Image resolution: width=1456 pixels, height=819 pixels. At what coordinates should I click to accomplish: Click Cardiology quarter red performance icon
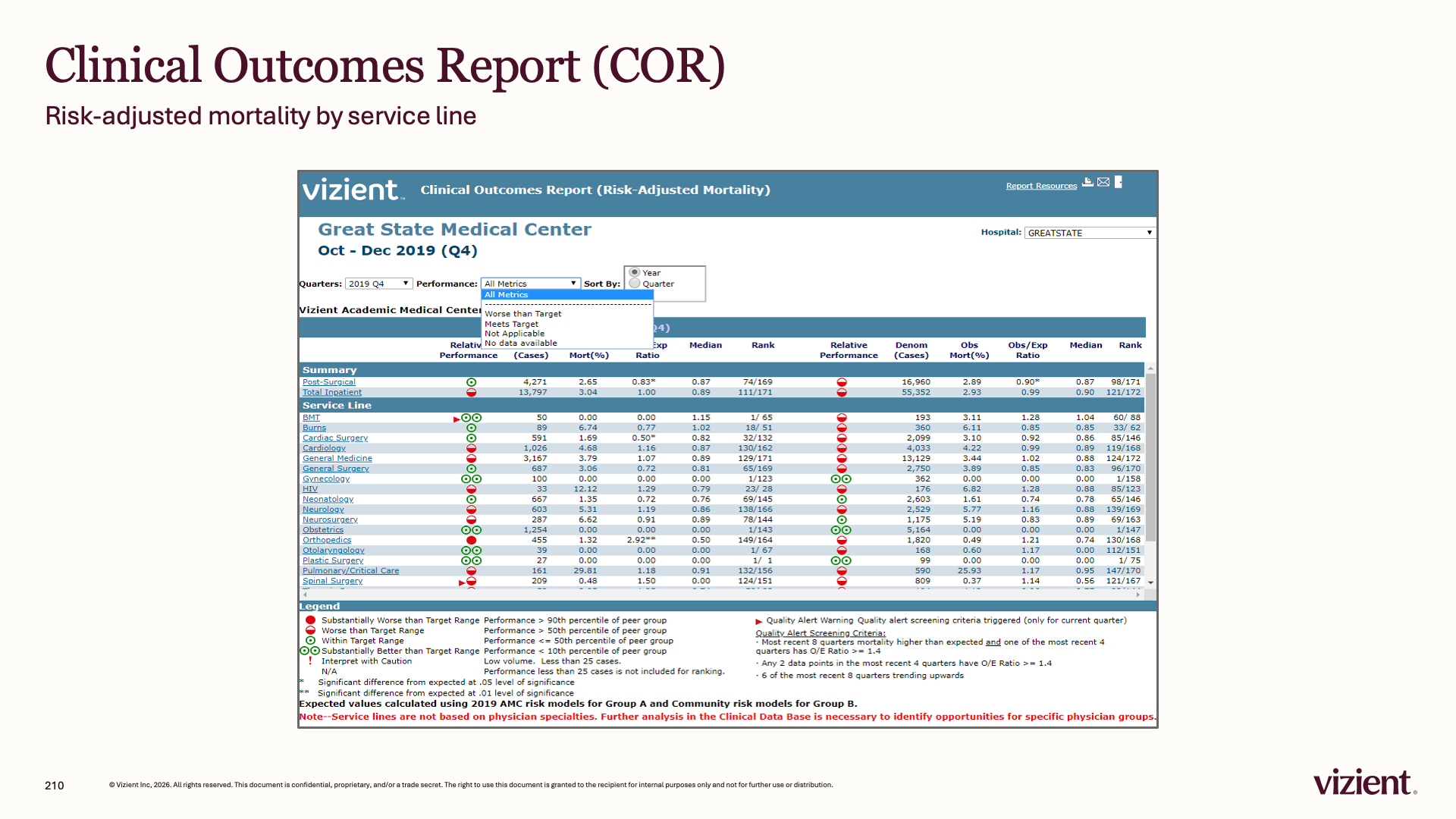pyautogui.click(x=471, y=448)
